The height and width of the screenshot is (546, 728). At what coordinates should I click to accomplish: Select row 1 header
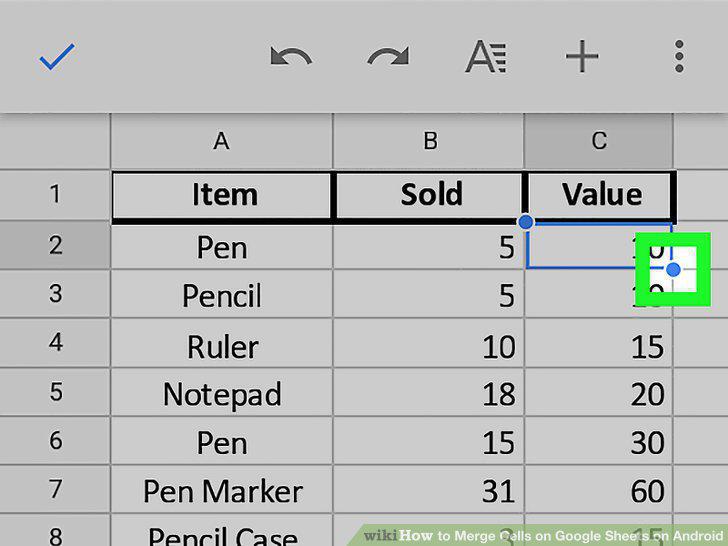point(55,194)
